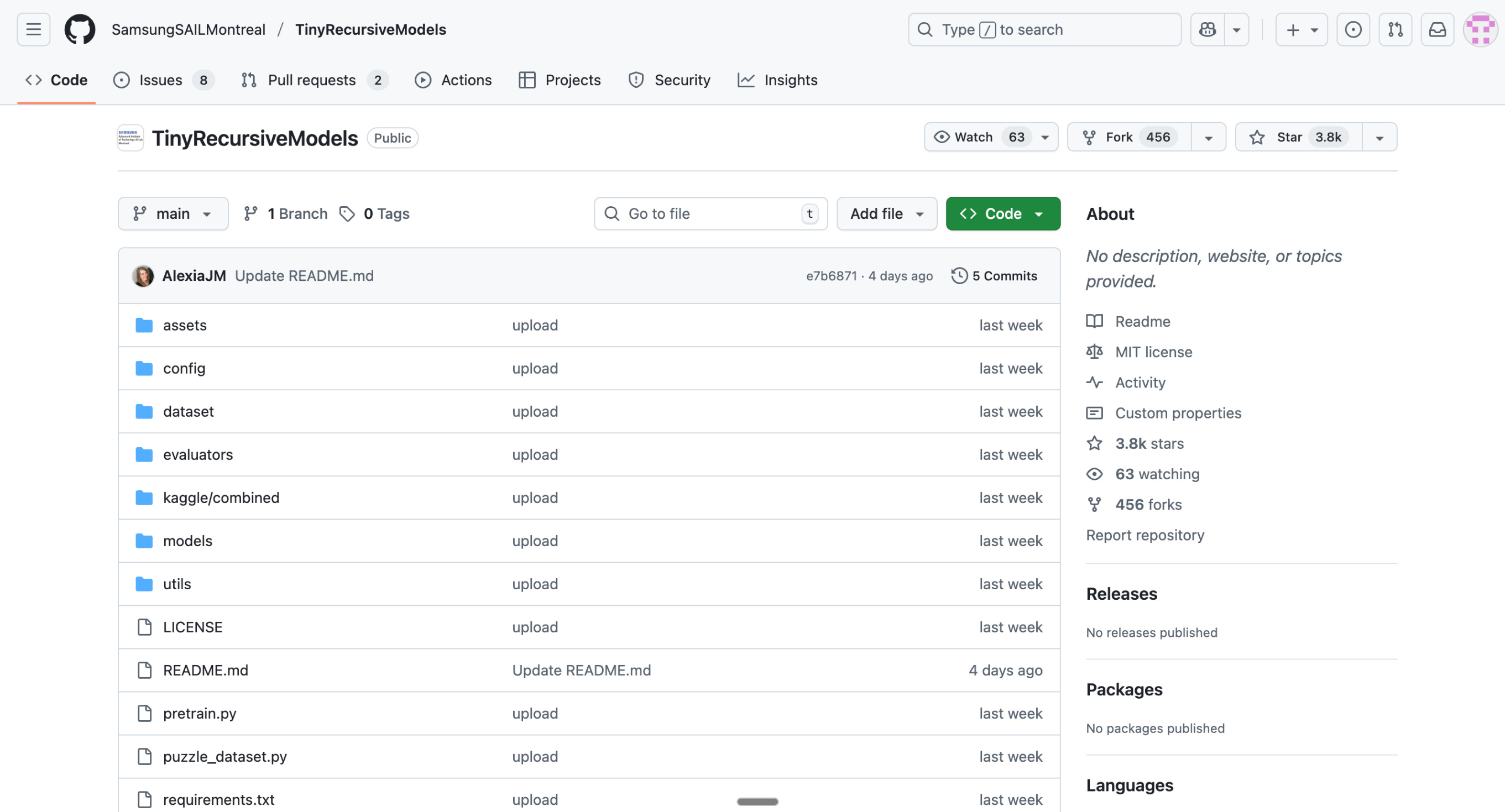Open the Add file dropdown

click(x=886, y=214)
